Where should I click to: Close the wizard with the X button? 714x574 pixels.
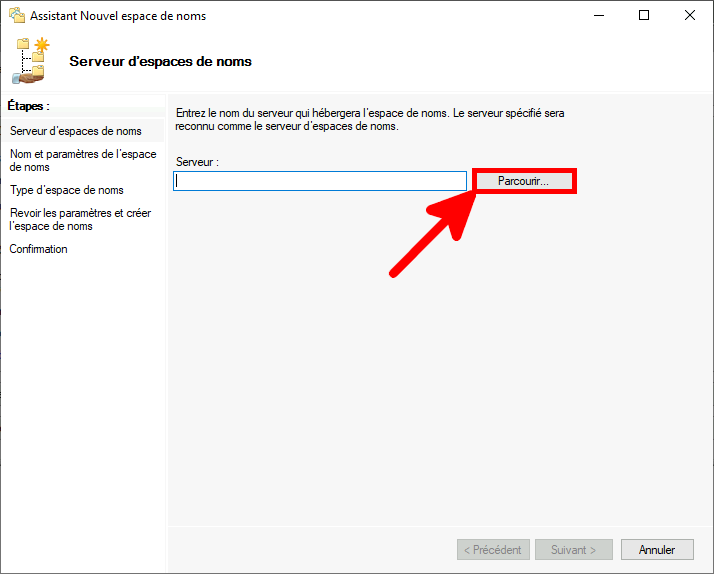tap(690, 16)
